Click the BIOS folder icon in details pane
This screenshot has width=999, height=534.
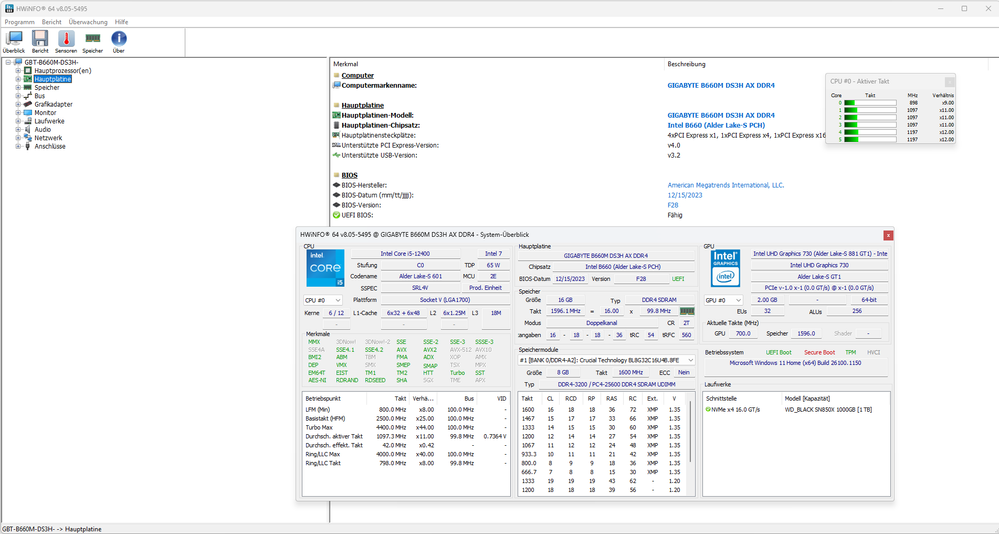coord(336,175)
